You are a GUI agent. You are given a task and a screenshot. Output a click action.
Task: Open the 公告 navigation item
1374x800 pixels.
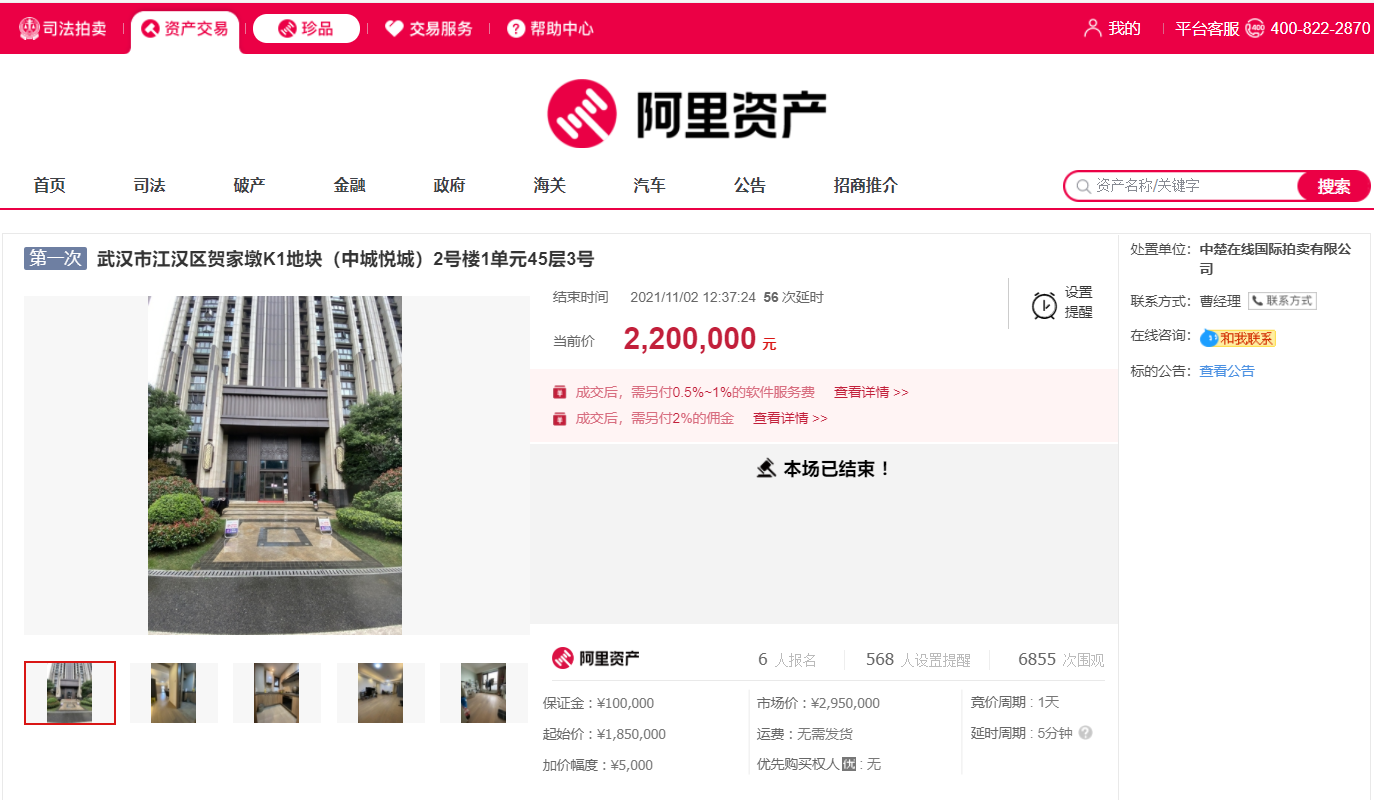click(749, 185)
